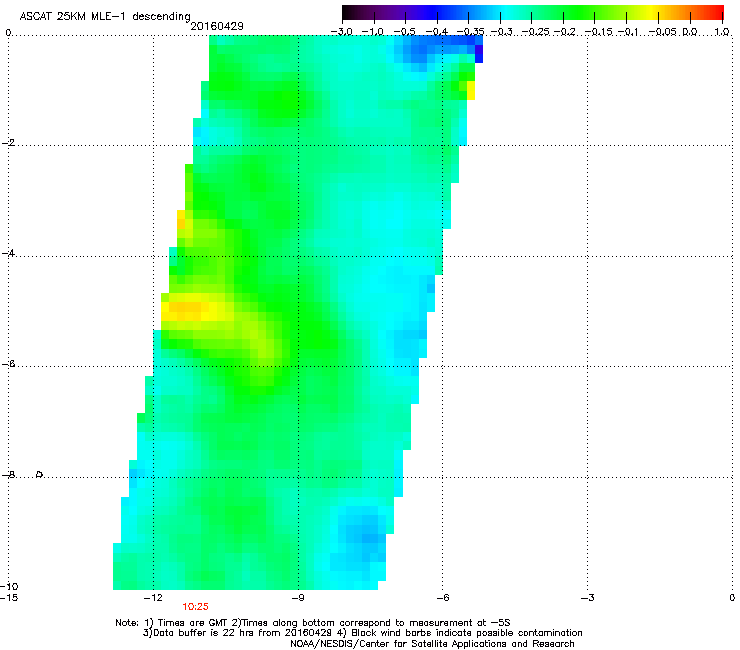Click the -15 longitude axis label
The image size is (740, 650).
(9, 598)
